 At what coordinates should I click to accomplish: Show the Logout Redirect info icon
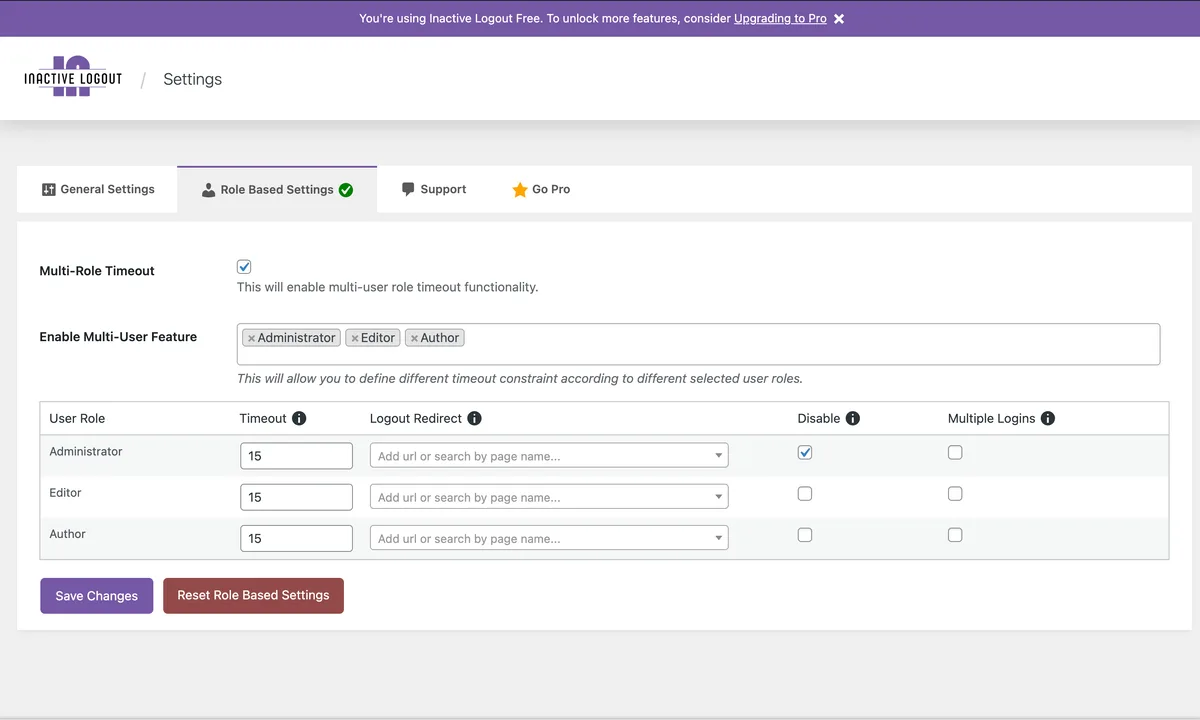474,418
